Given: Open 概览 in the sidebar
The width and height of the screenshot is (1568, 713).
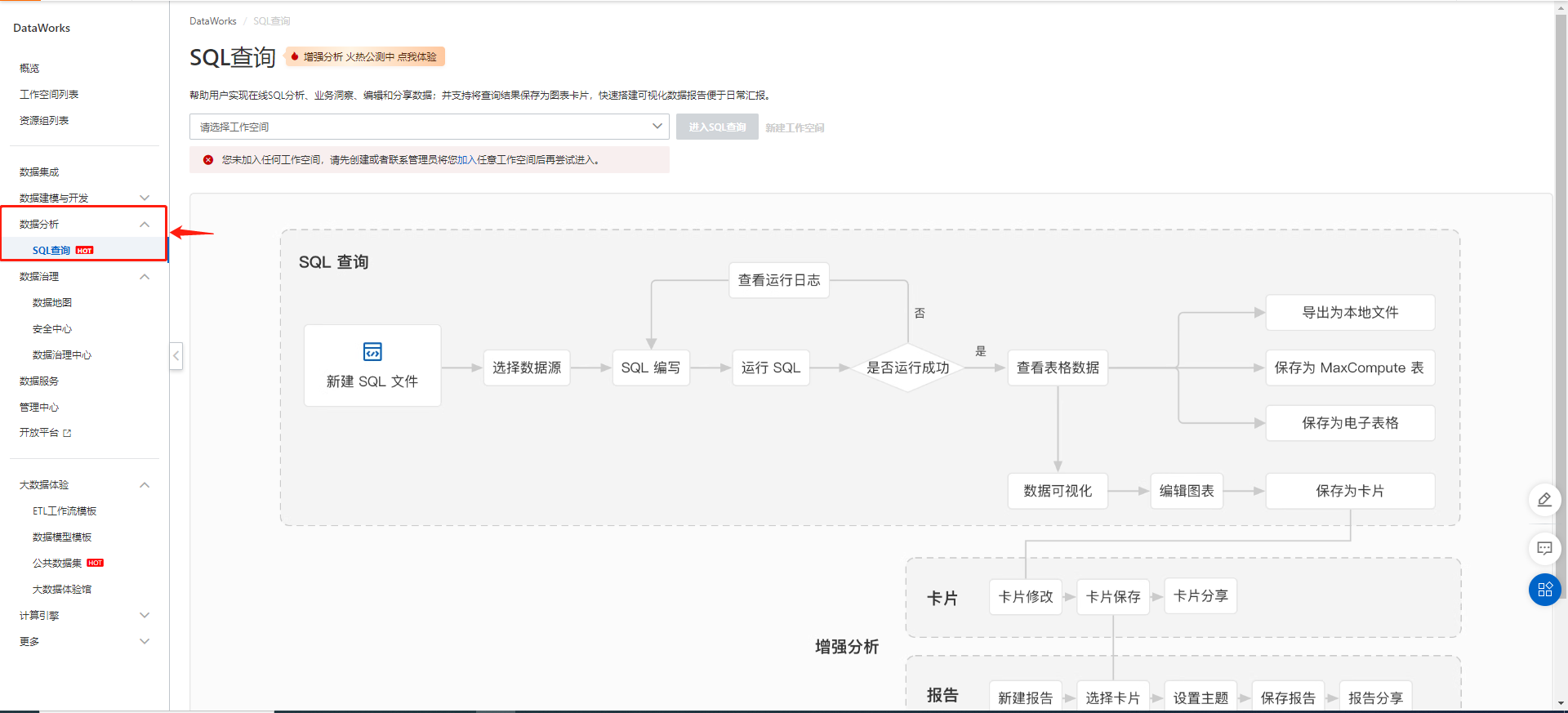Looking at the screenshot, I should pos(29,69).
